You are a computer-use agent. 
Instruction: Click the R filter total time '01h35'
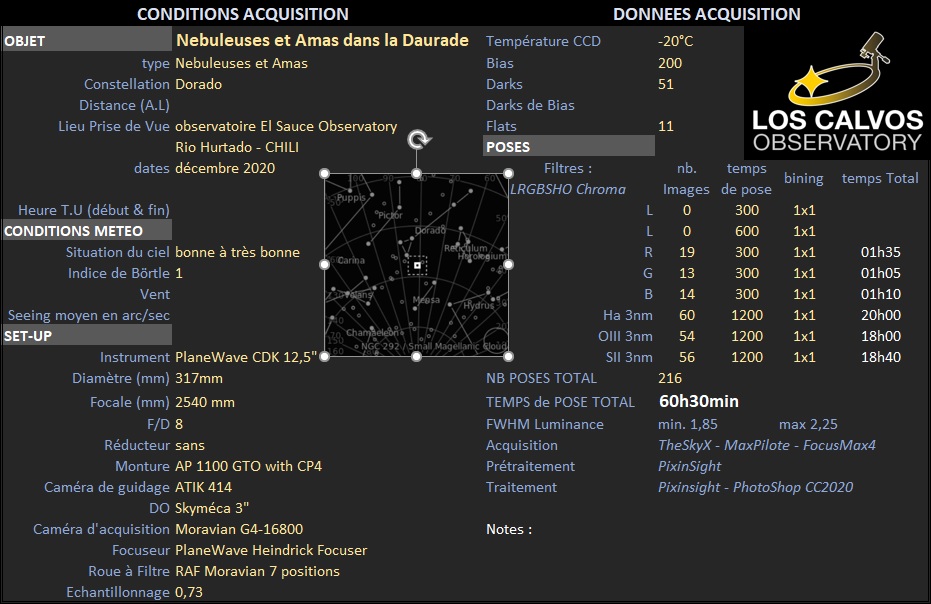(881, 252)
